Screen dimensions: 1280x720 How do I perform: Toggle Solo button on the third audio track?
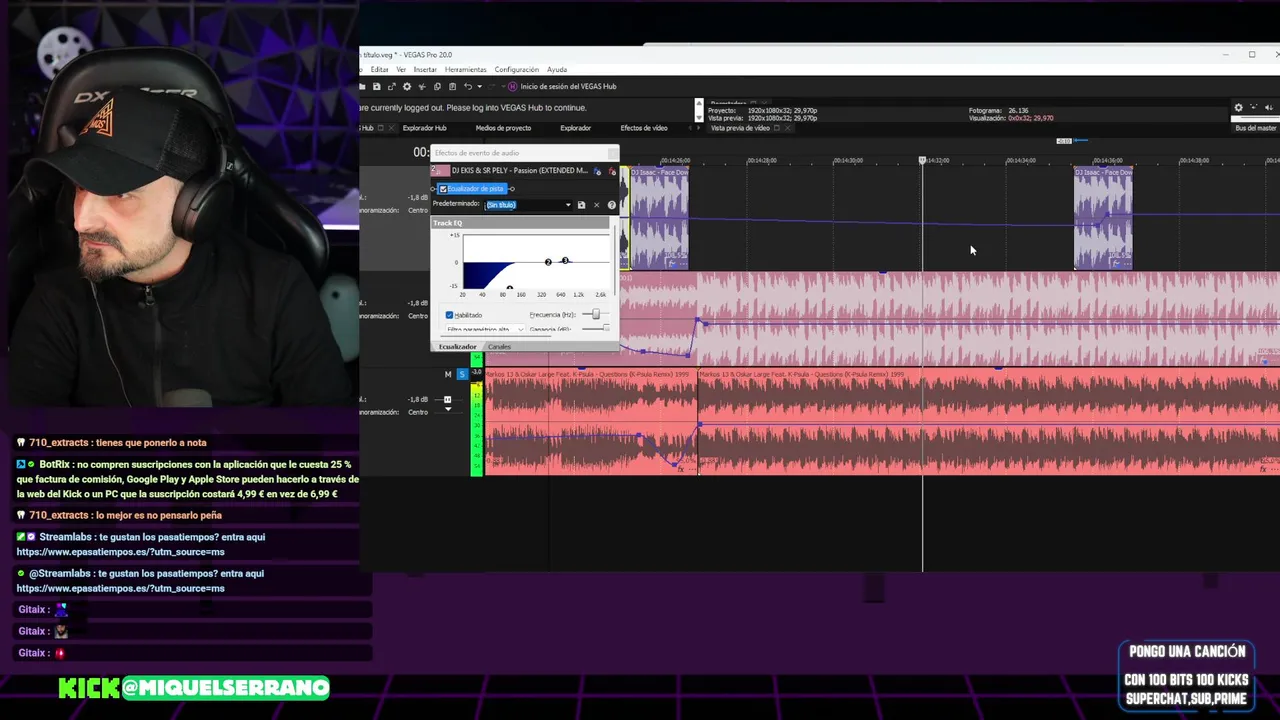pyautogui.click(x=462, y=374)
